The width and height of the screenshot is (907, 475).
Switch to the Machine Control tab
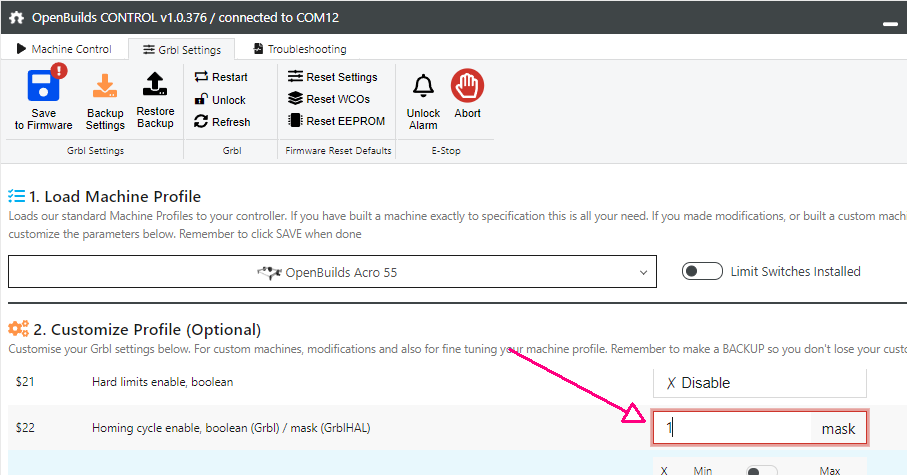click(63, 49)
